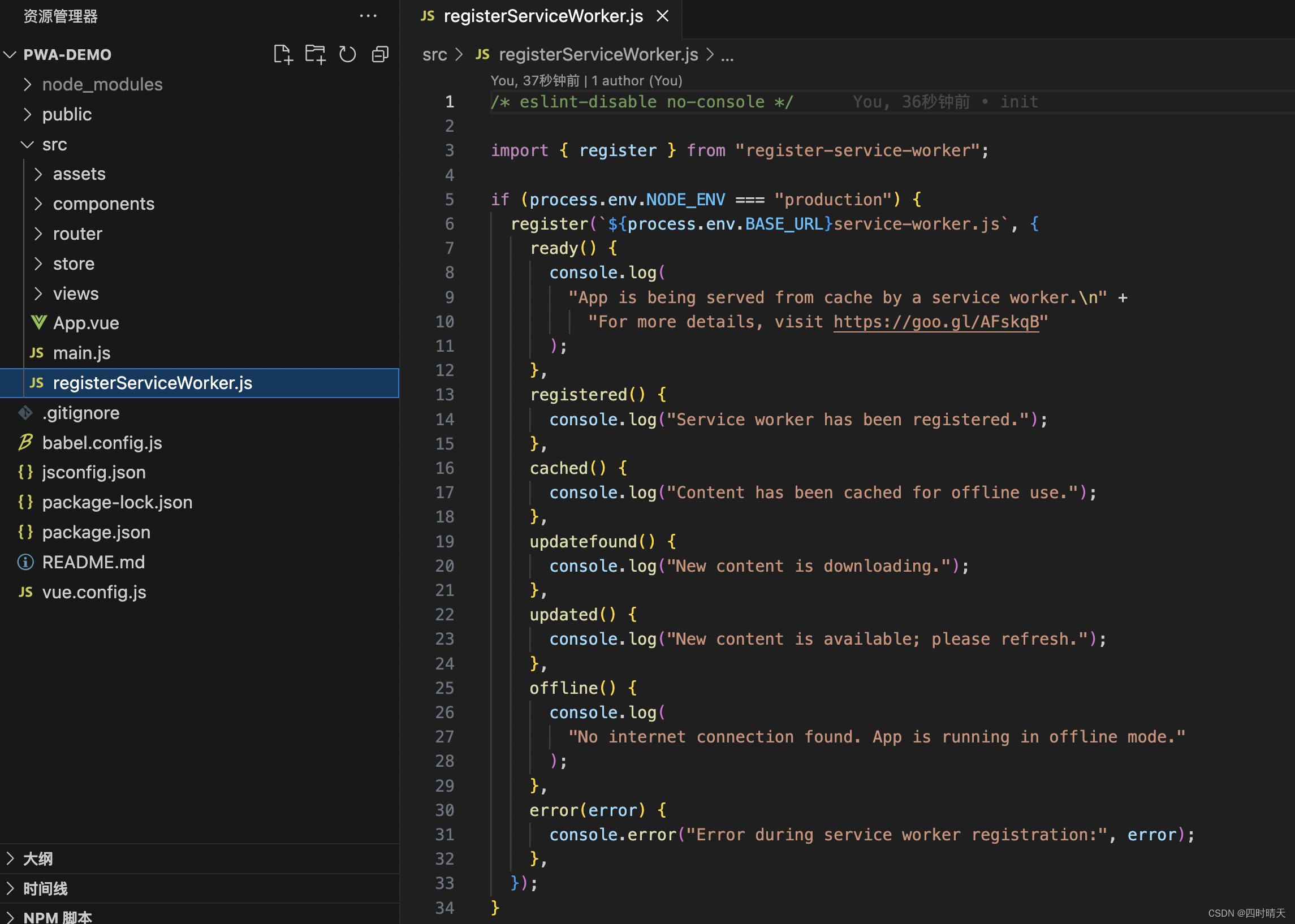The width and height of the screenshot is (1295, 924).
Task: Open the explorer more actions ellipsis menu
Action: [368, 16]
